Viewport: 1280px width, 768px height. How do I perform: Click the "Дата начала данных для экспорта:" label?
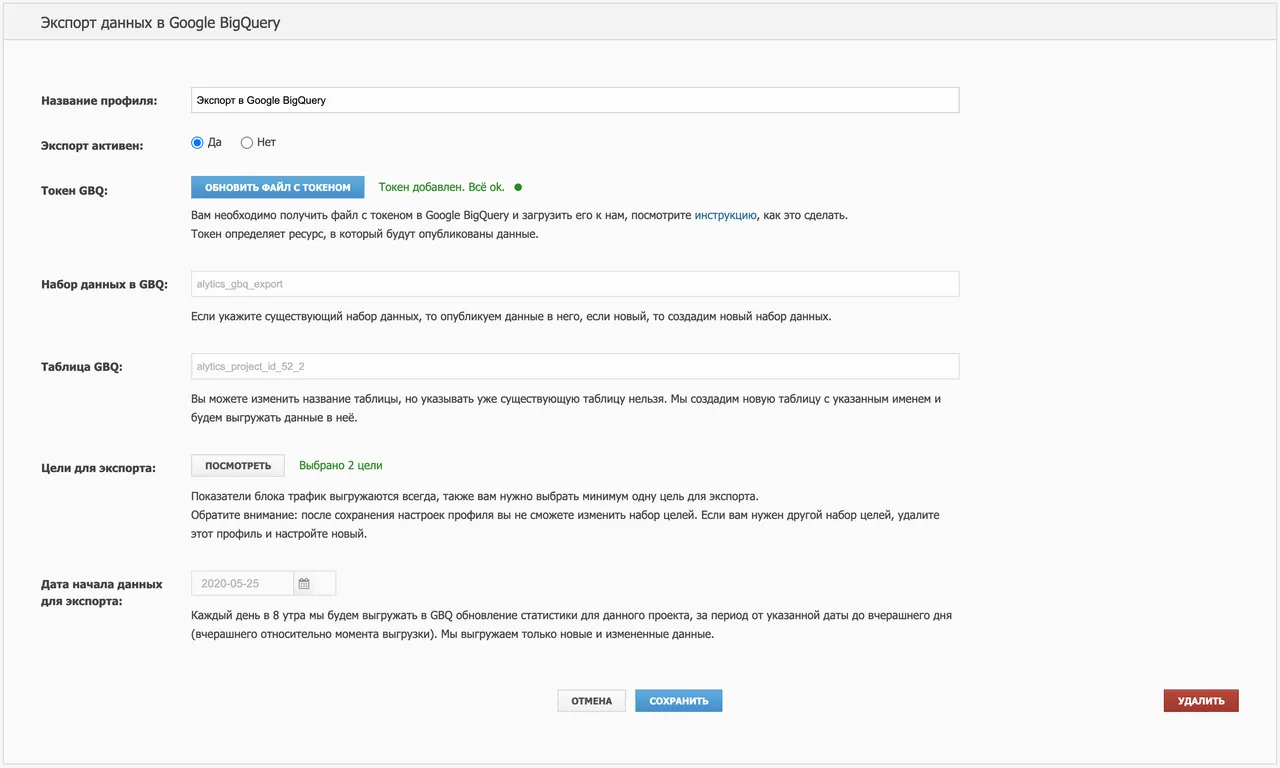tap(100, 593)
